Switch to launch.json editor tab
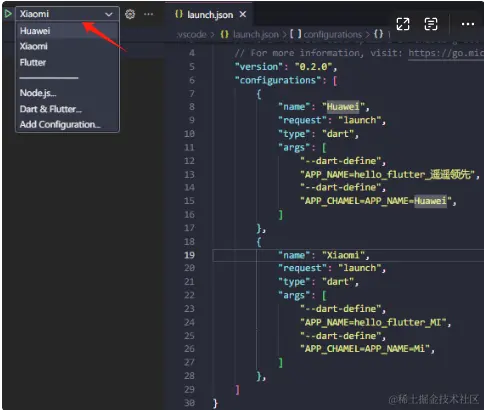This screenshot has width=484, height=410. 210,14
